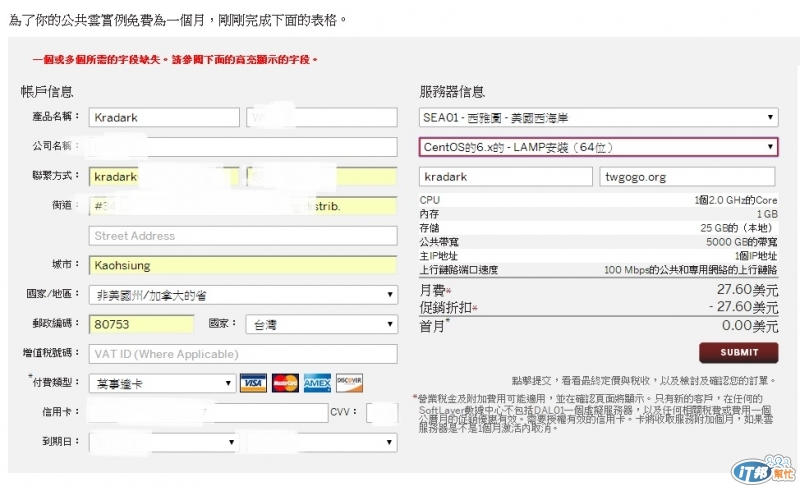
Task: Click the kradark email contact field
Action: click(164, 177)
